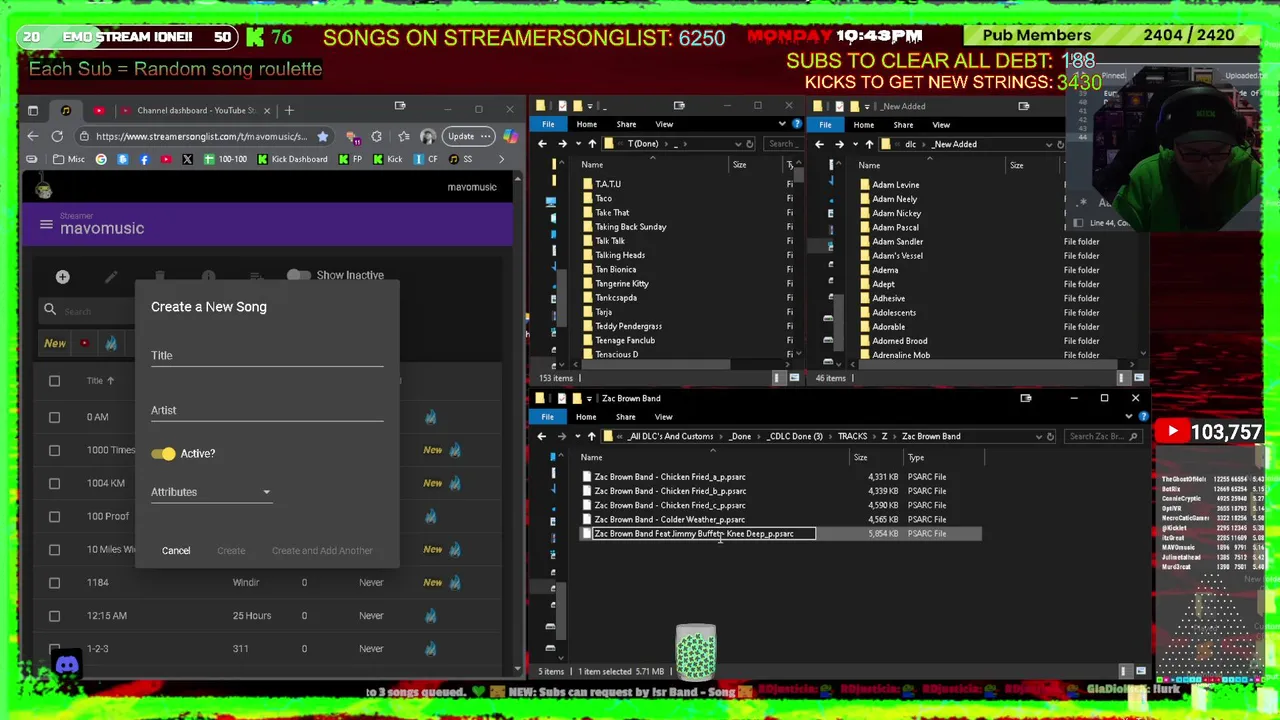This screenshot has height=720, width=1280.
Task: Show more bookmarks chevron
Action: coord(501,159)
